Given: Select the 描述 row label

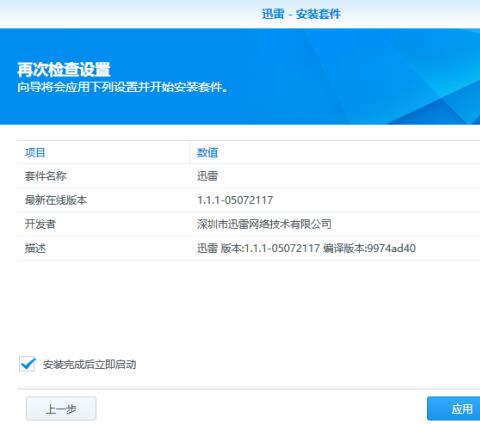Looking at the screenshot, I should 35,248.
